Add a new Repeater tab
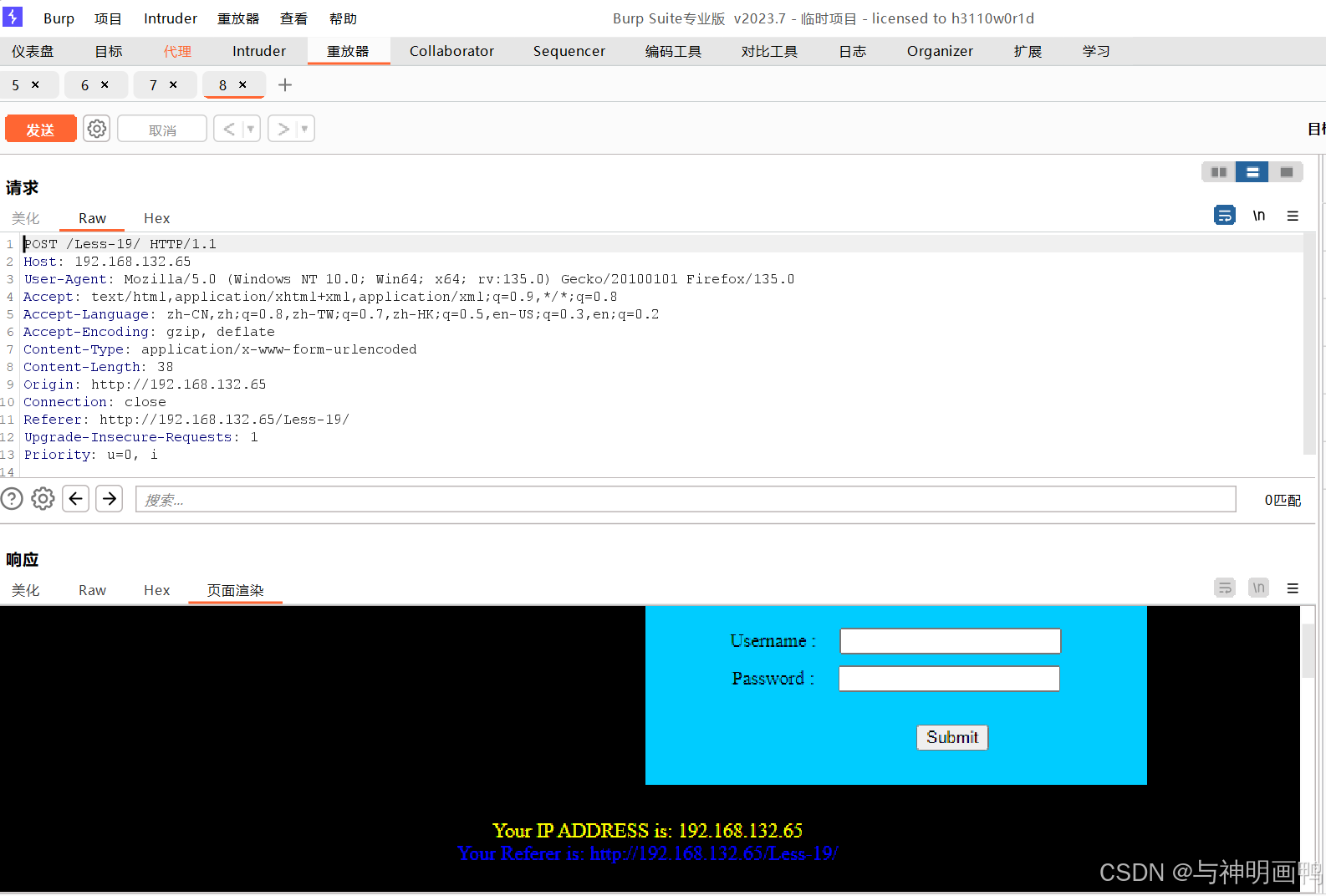The height and width of the screenshot is (896, 1326). [285, 84]
